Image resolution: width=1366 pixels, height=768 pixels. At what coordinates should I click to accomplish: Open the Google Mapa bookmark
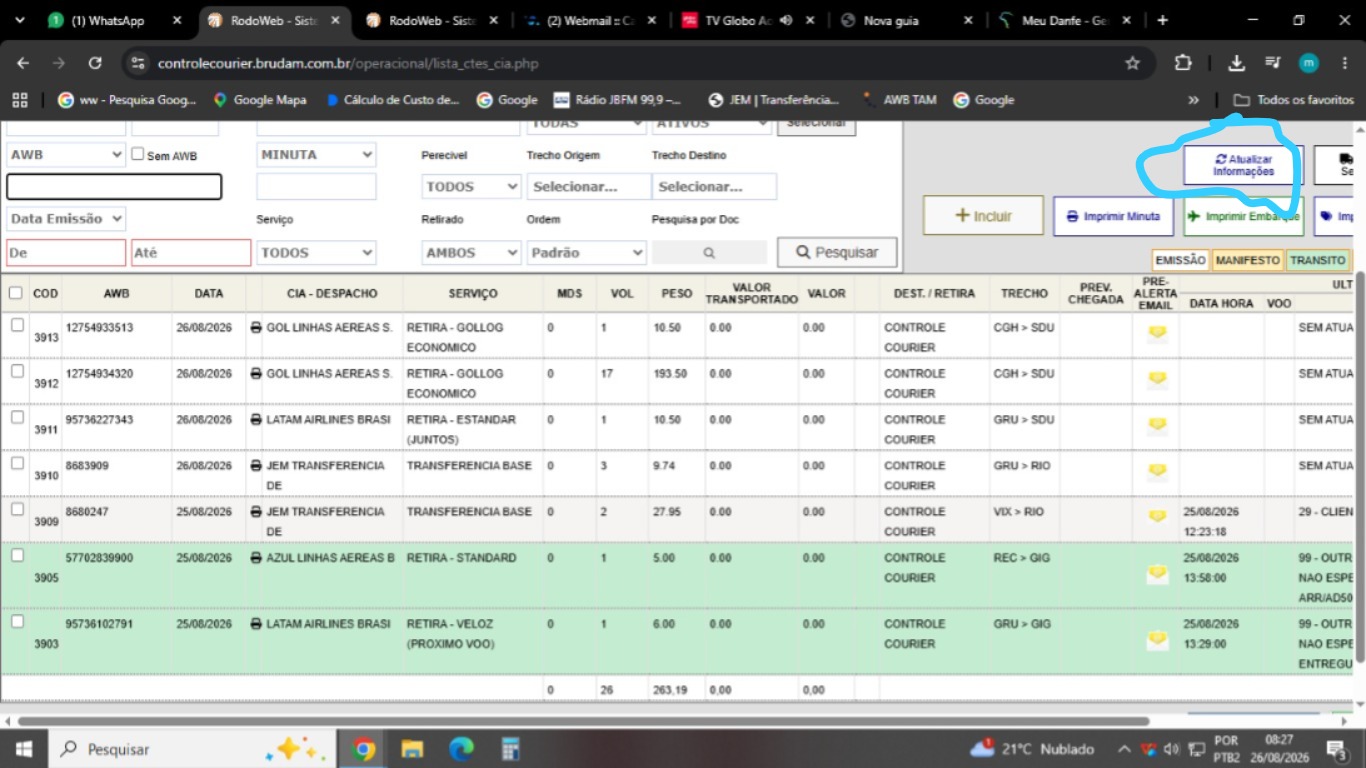[260, 100]
